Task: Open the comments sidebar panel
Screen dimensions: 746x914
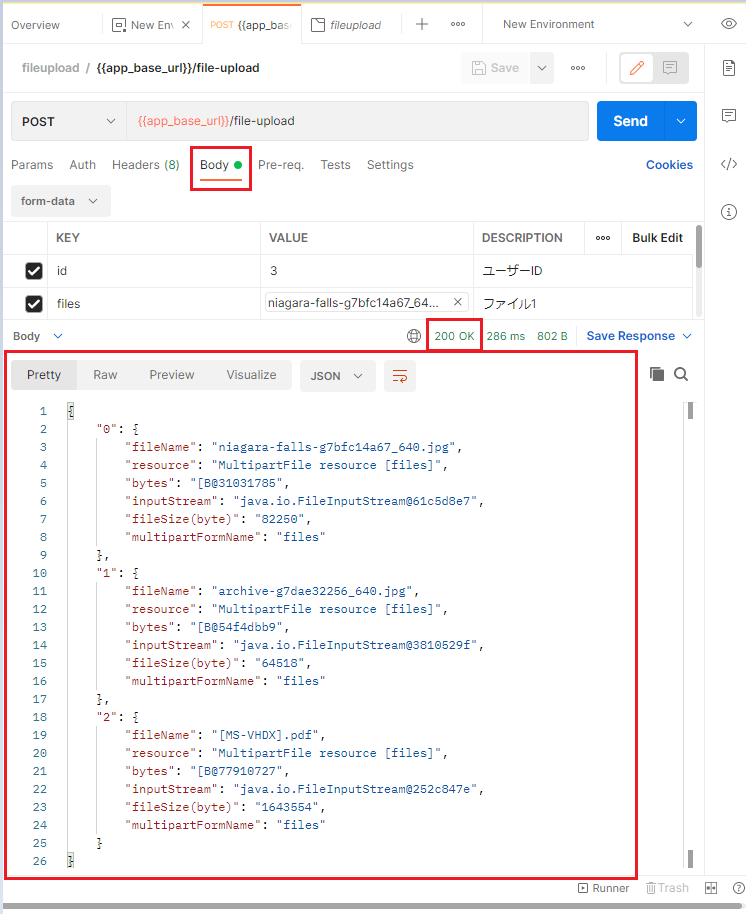Action: click(x=729, y=116)
